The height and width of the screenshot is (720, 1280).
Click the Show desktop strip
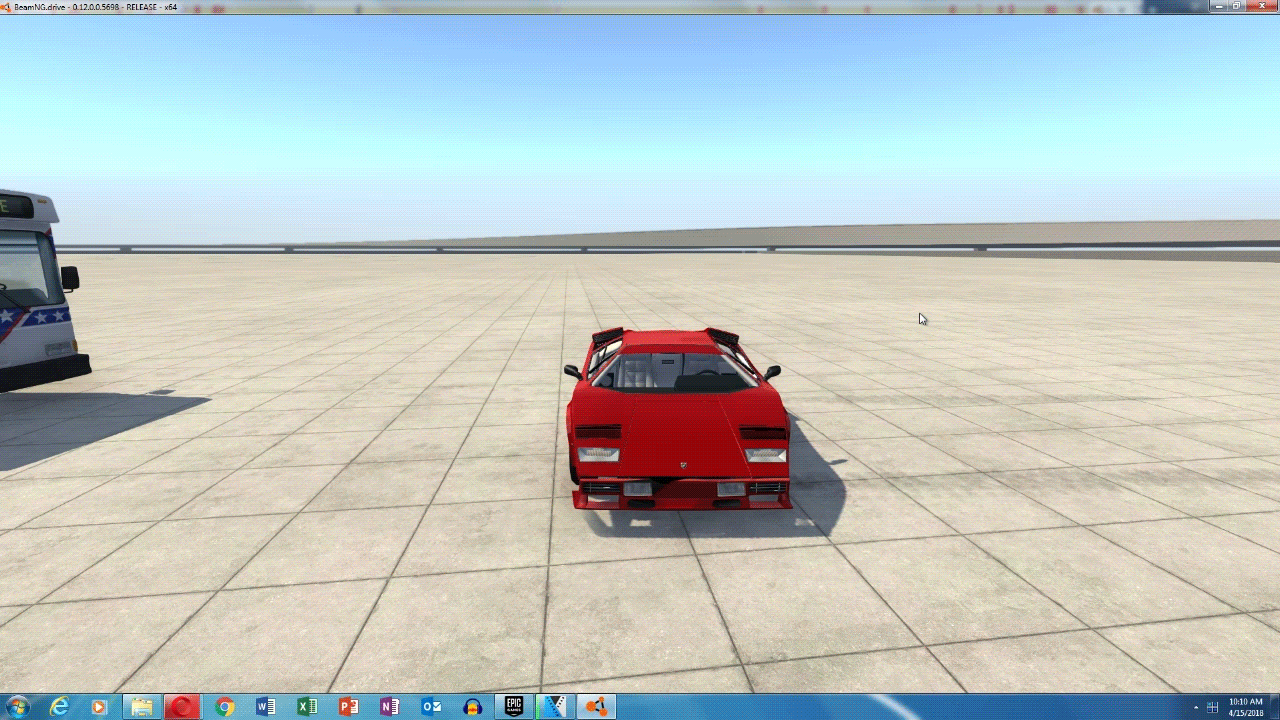(1274, 707)
